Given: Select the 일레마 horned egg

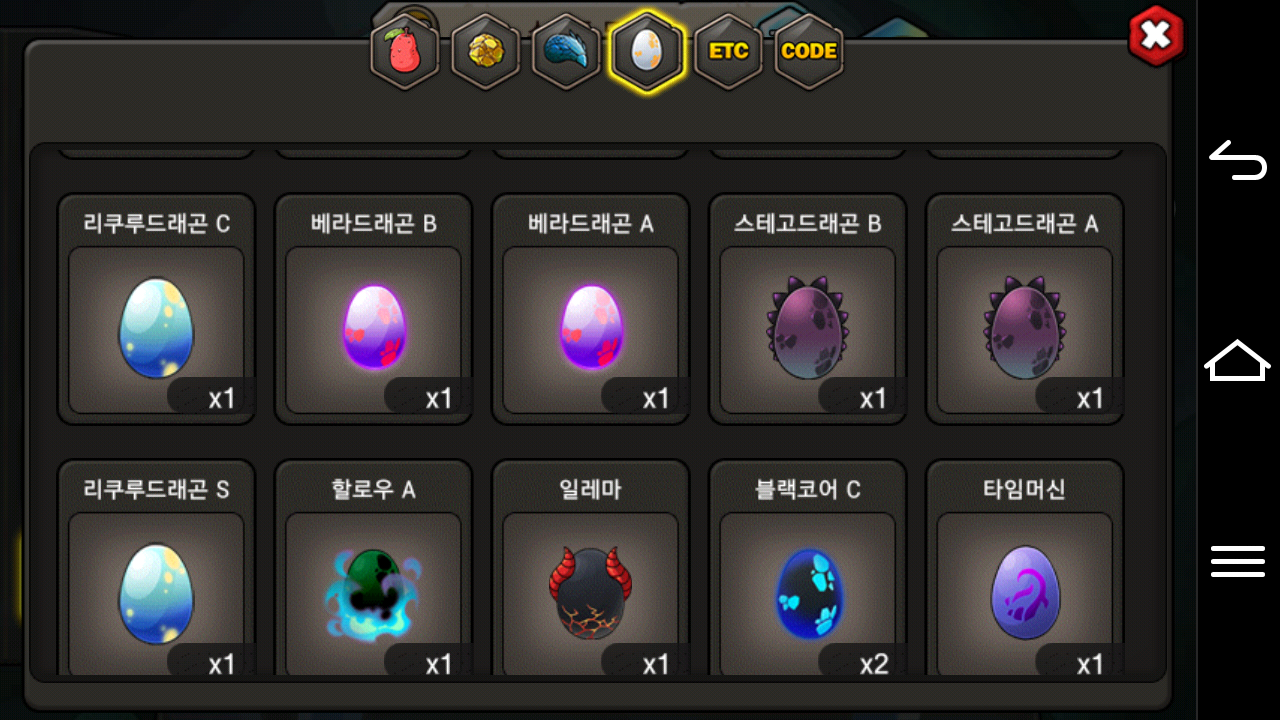Looking at the screenshot, I should tap(590, 568).
